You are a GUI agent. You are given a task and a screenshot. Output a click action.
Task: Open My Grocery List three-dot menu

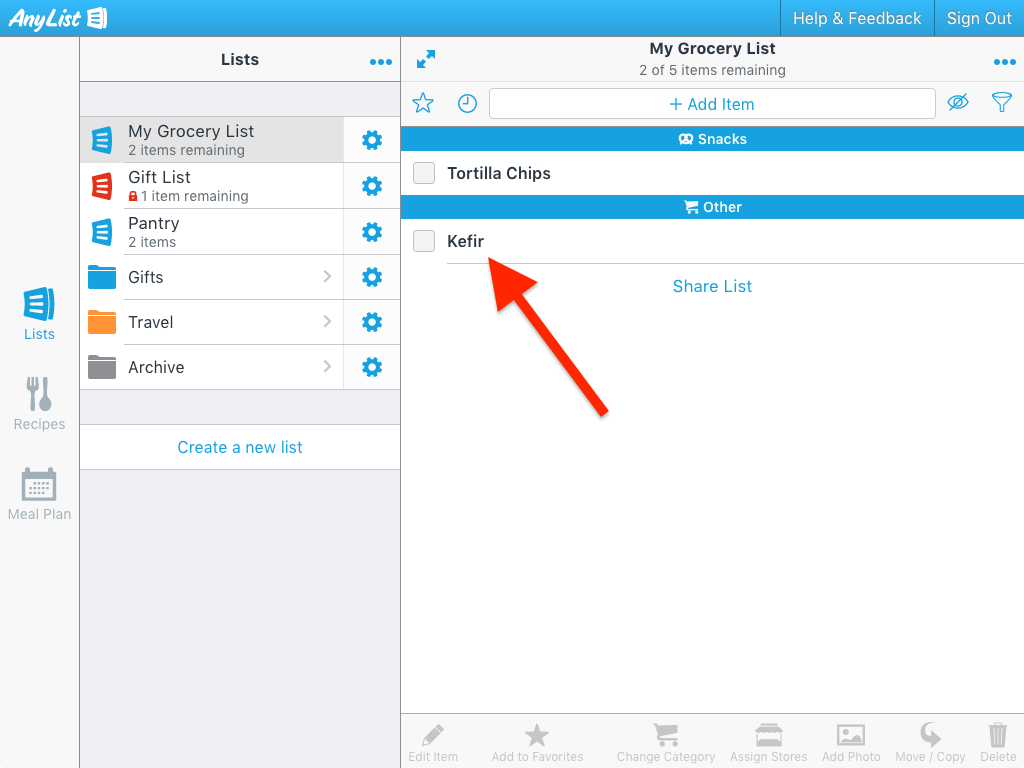point(1004,62)
